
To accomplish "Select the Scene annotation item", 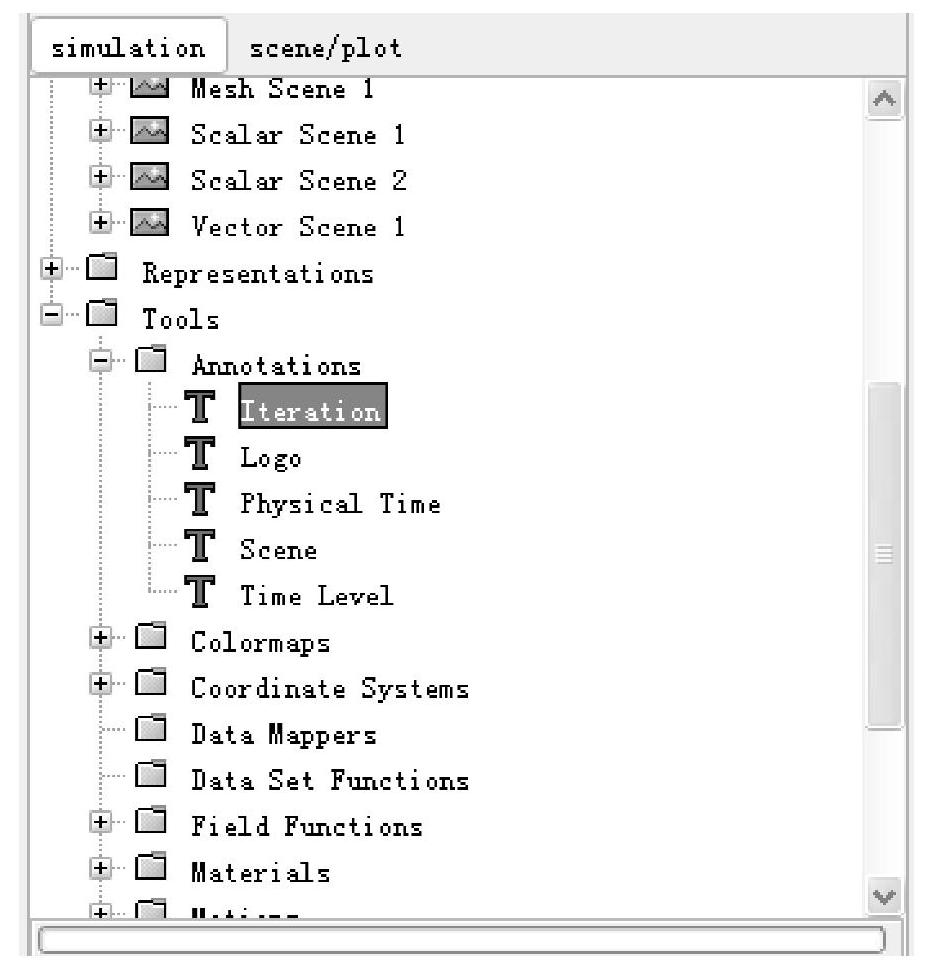I will [x=278, y=550].
